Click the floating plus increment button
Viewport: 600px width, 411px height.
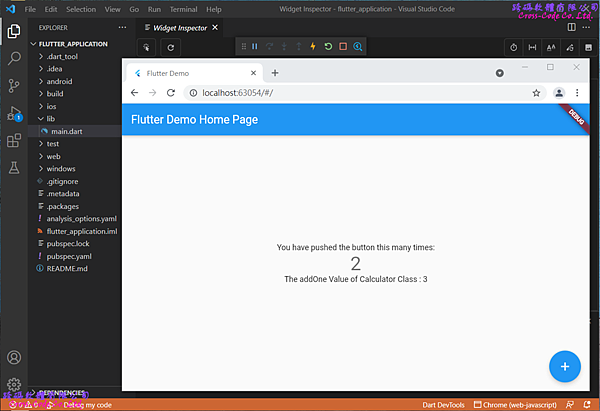(x=565, y=367)
